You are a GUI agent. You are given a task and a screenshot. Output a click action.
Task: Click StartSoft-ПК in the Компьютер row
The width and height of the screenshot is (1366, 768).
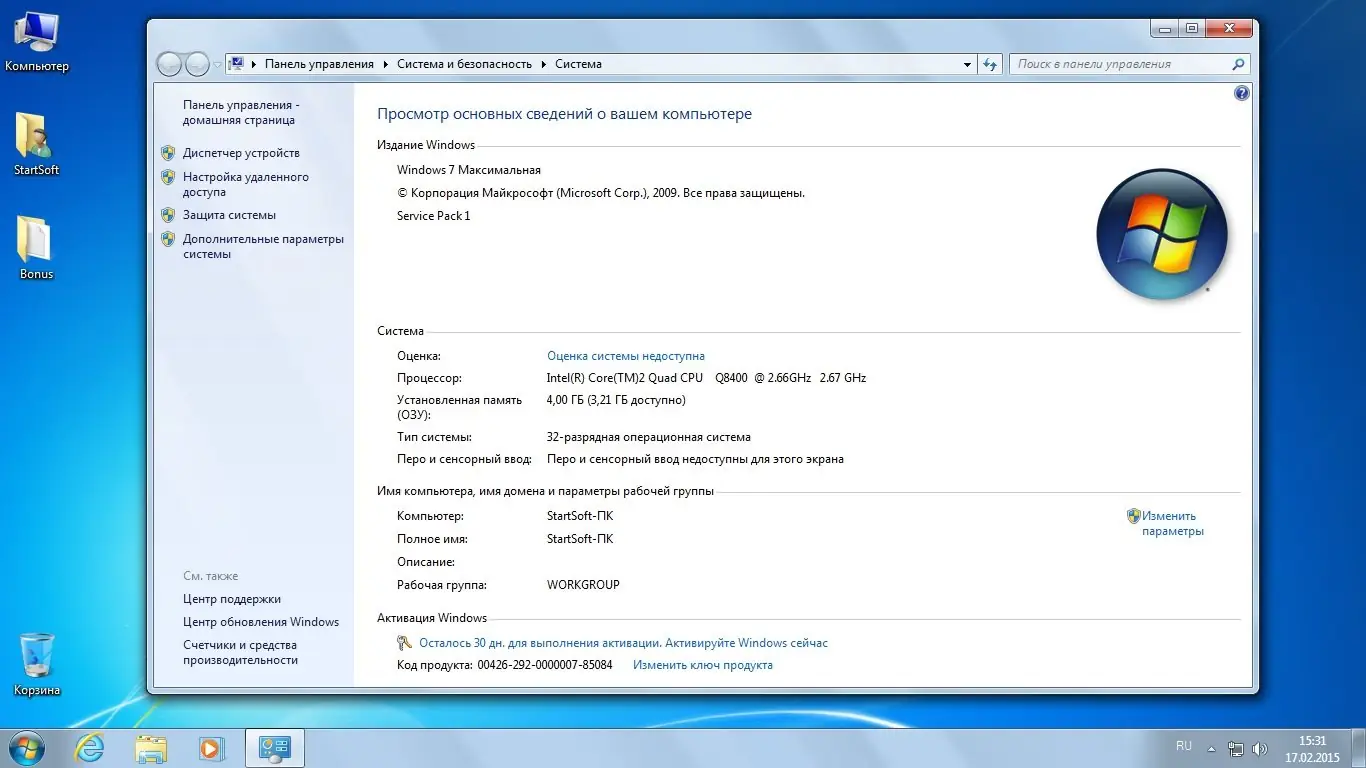(x=580, y=516)
